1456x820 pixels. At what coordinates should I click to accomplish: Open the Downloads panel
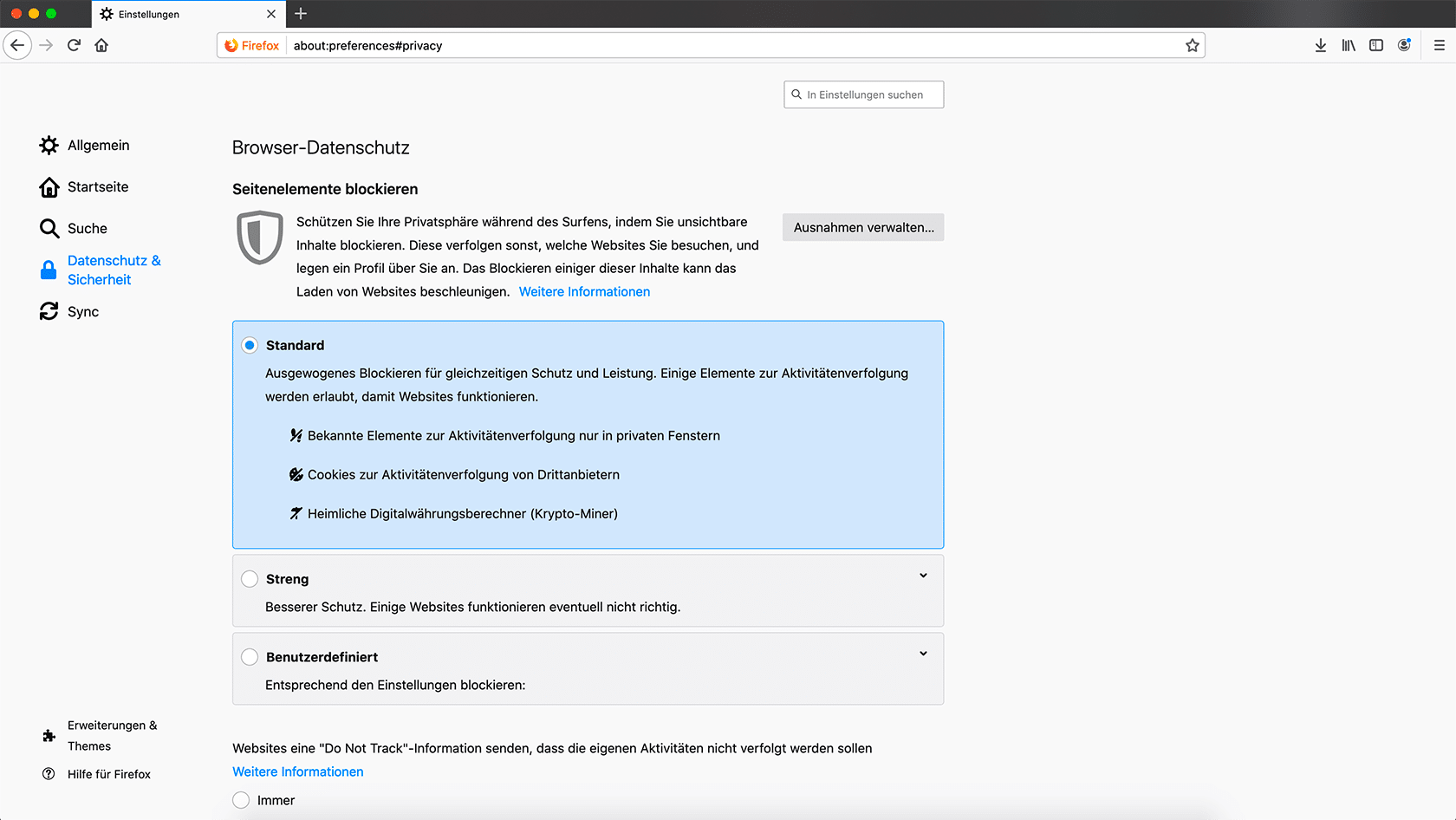tap(1320, 45)
